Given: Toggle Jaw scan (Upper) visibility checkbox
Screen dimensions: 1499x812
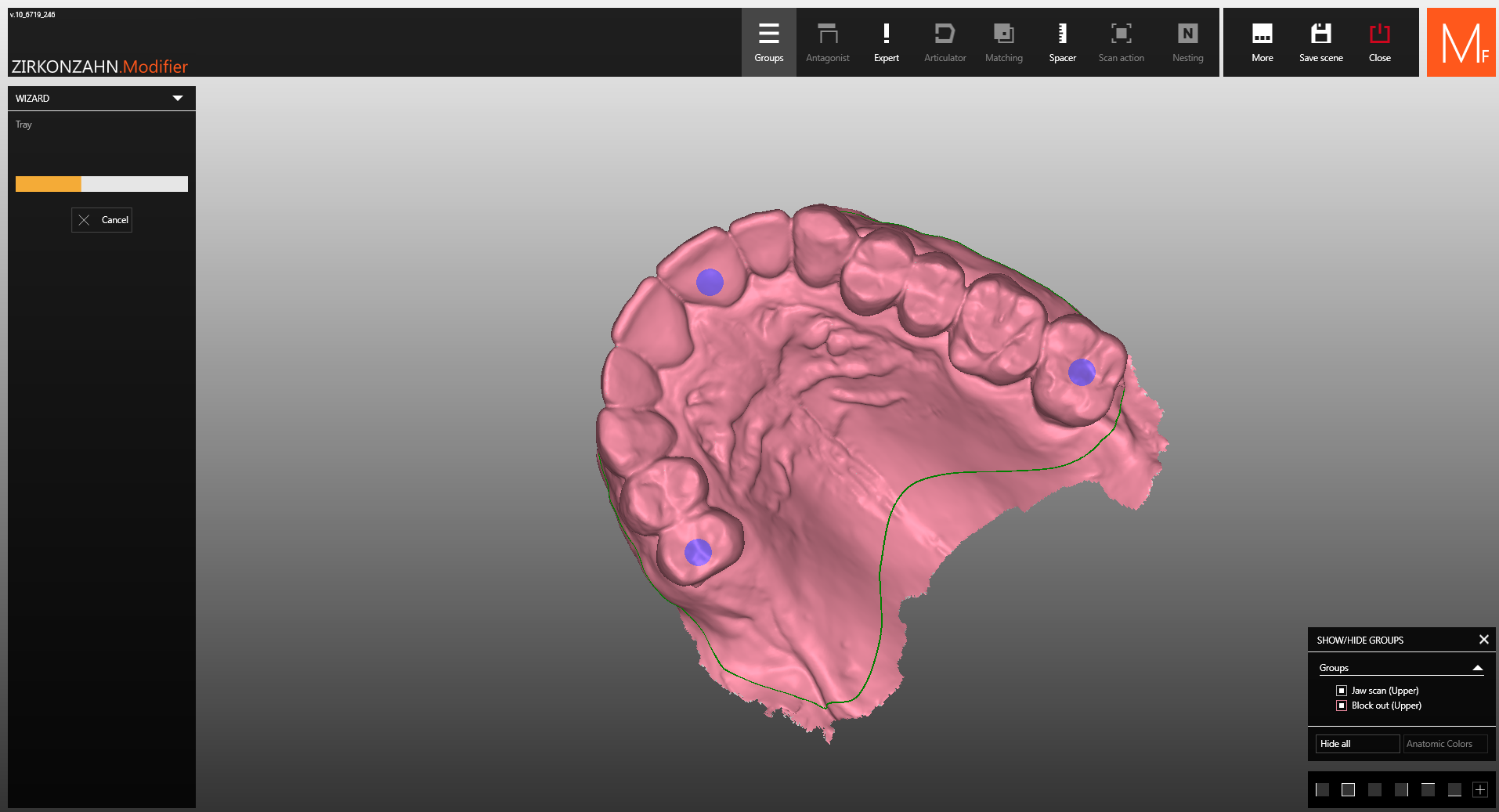Looking at the screenshot, I should (1342, 691).
